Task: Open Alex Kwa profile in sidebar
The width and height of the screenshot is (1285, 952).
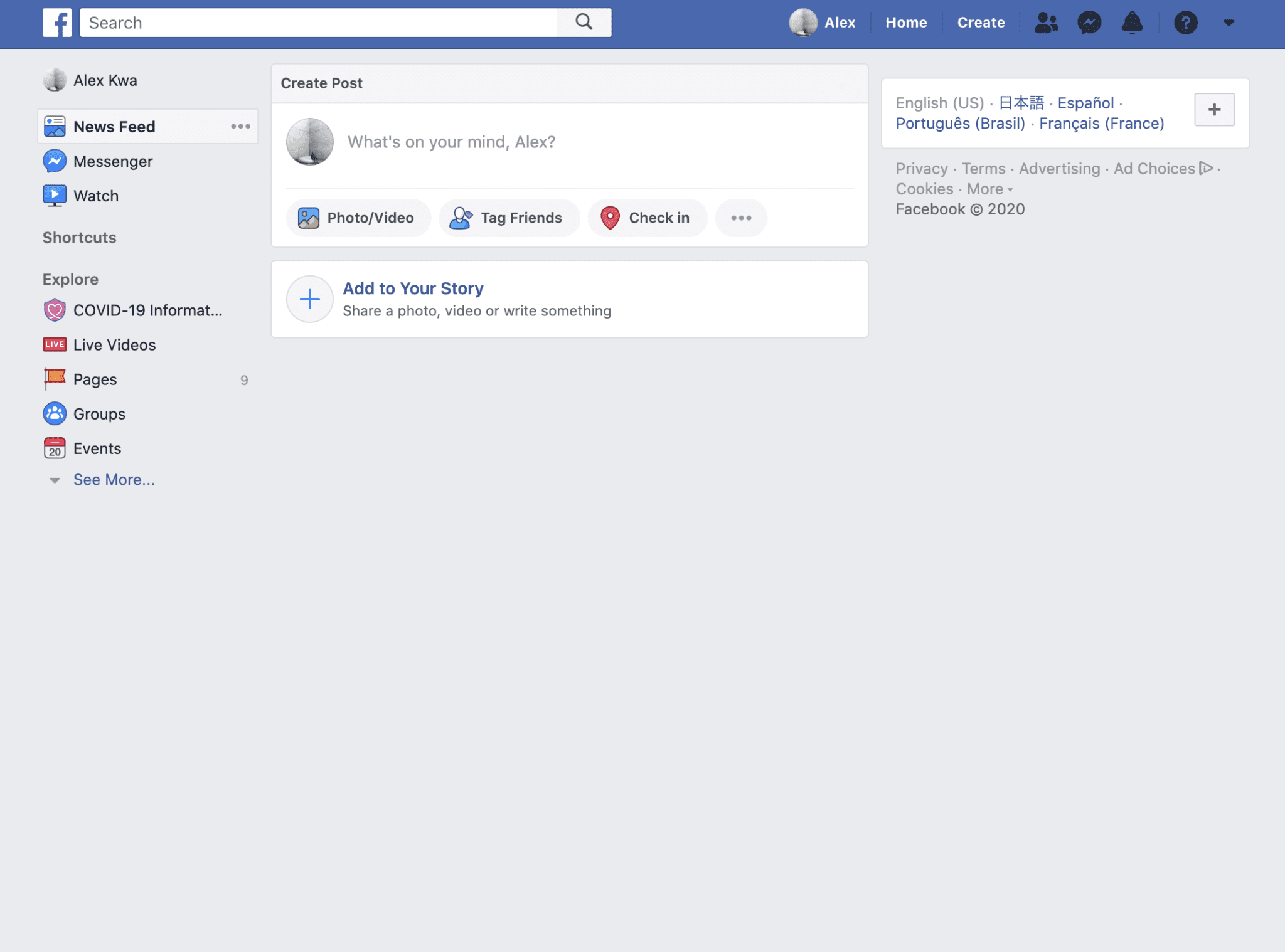Action: click(x=105, y=80)
